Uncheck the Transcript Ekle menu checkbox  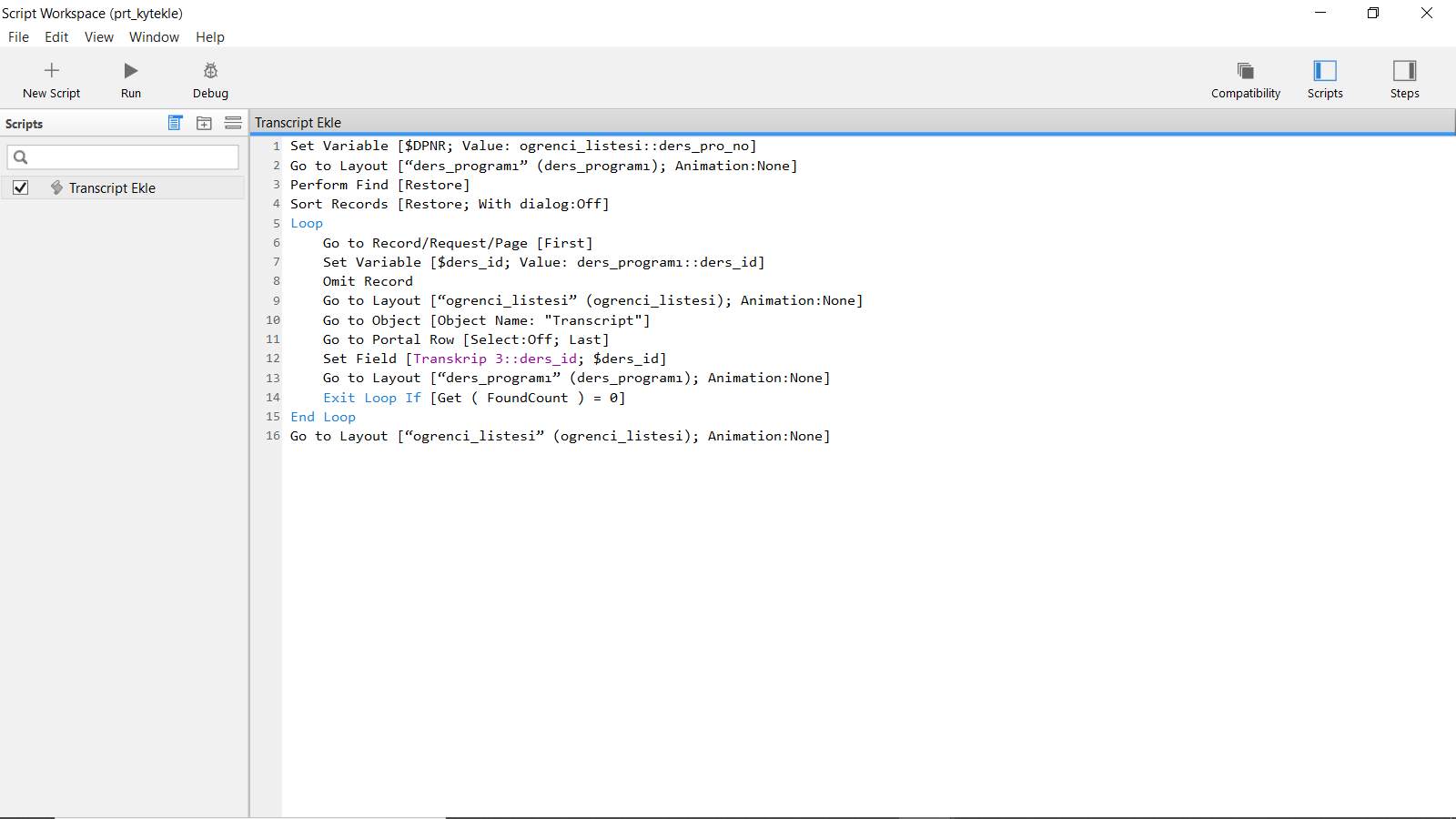pyautogui.click(x=21, y=187)
